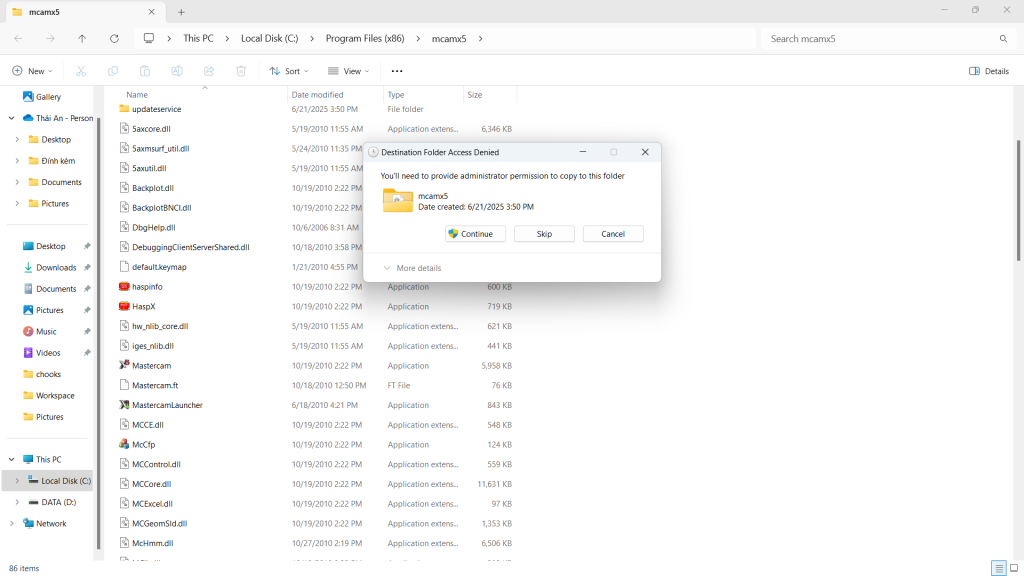Image resolution: width=1024 pixels, height=576 pixels.
Task: Select the updateservice folder
Action: coord(150,109)
